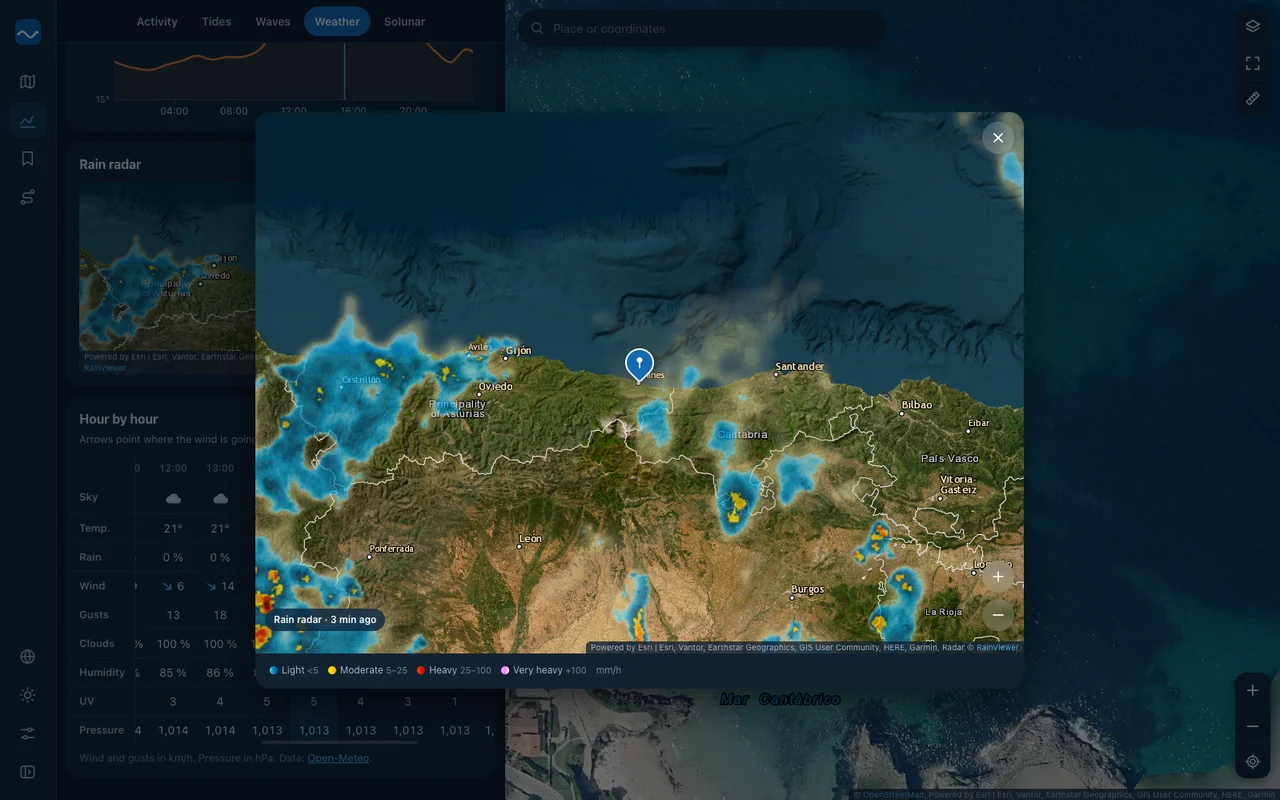This screenshot has height=800, width=1280.
Task: Zoom out on the radar map
Action: tap(998, 615)
